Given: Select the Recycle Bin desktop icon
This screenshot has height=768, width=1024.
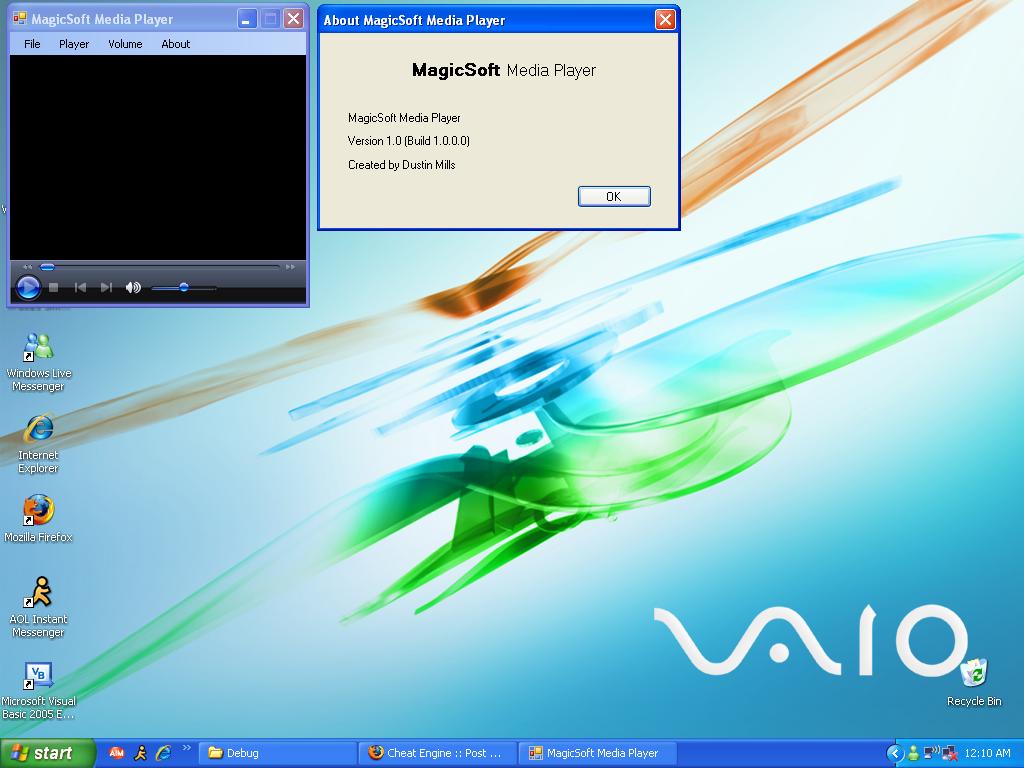Looking at the screenshot, I should point(974,682).
